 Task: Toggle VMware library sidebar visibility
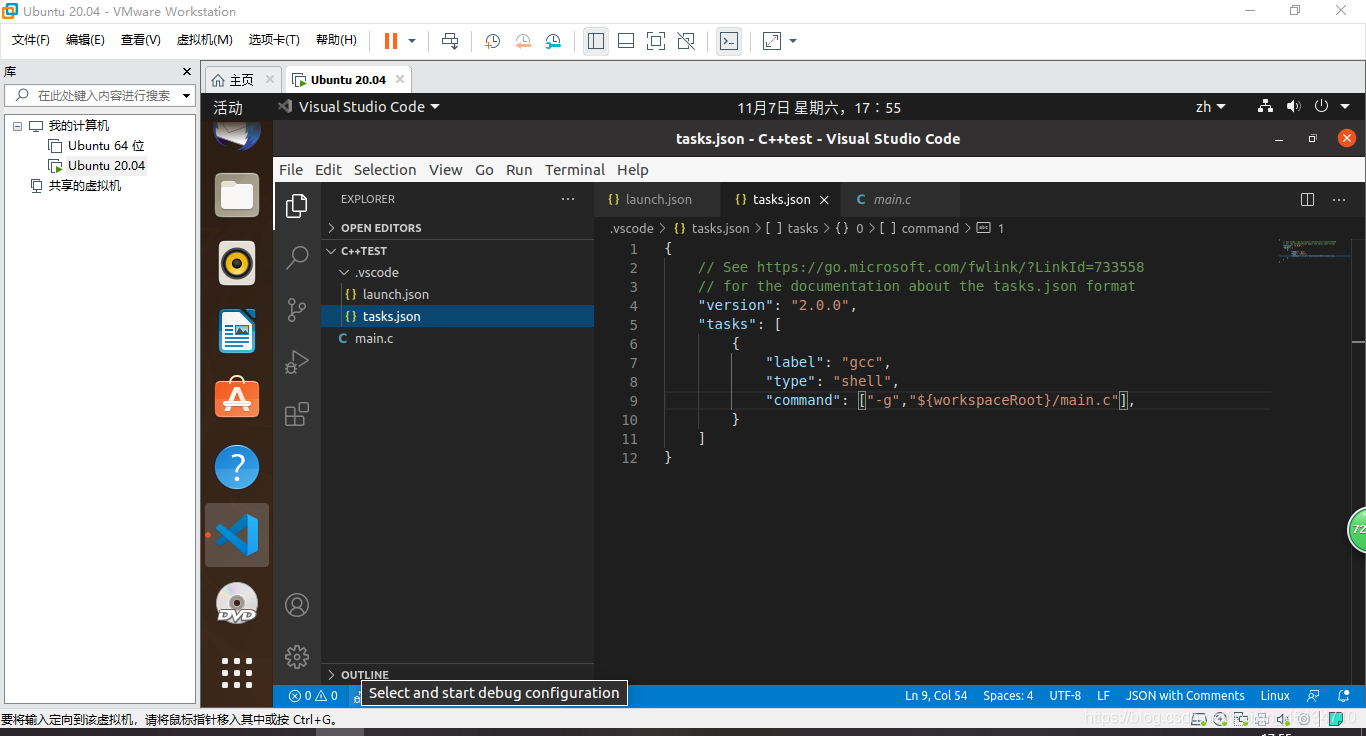pyautogui.click(x=596, y=41)
